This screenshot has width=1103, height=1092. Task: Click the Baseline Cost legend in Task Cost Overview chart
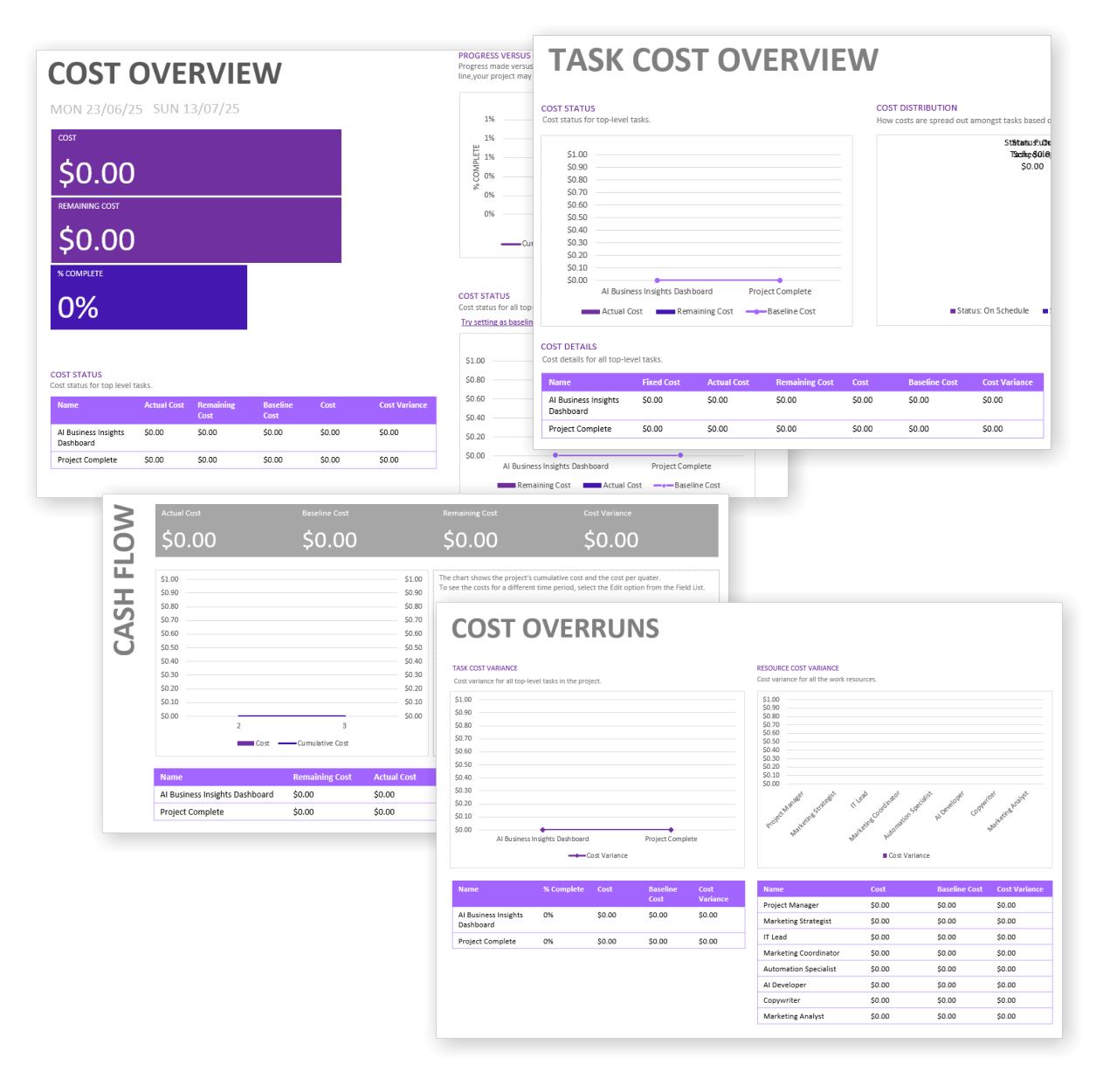click(x=781, y=312)
